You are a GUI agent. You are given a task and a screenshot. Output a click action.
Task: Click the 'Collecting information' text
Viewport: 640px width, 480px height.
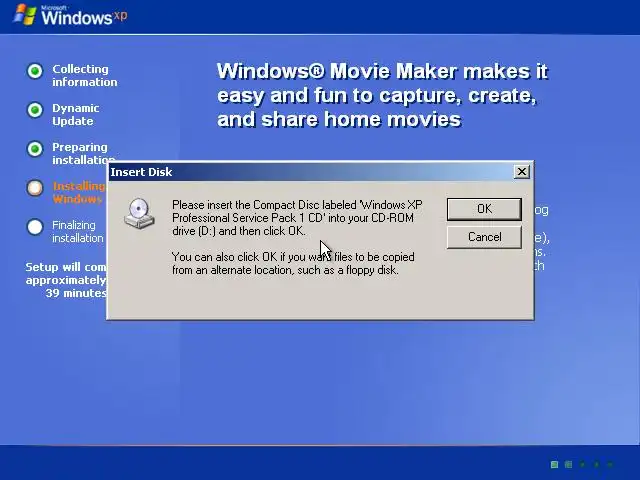pyautogui.click(x=84, y=76)
